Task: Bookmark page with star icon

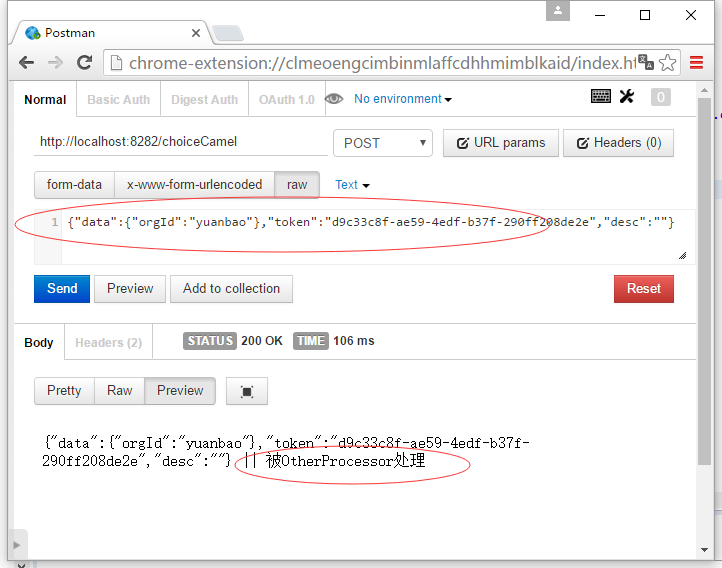Action: (x=667, y=63)
